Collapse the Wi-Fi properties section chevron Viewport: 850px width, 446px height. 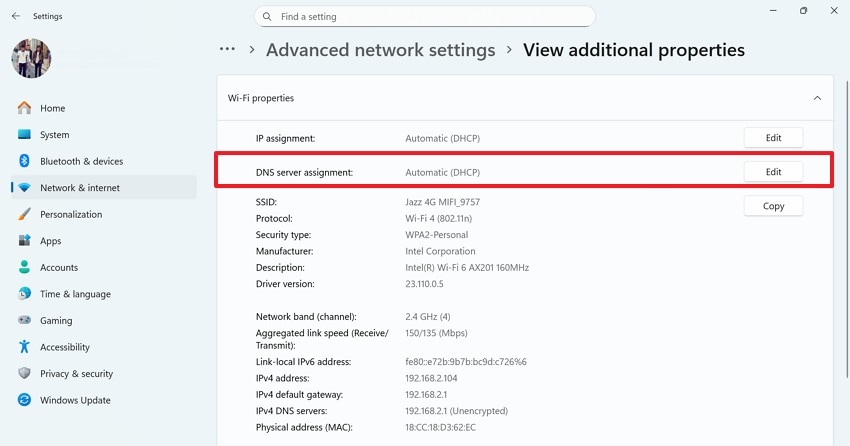[817, 98]
